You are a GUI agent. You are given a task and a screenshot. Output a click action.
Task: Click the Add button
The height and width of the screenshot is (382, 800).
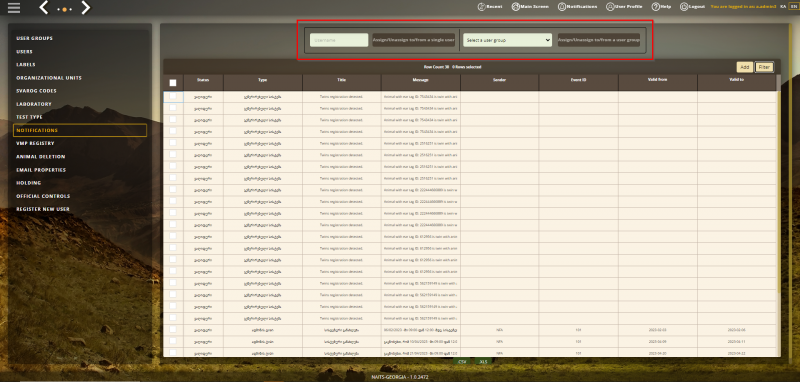[744, 67]
